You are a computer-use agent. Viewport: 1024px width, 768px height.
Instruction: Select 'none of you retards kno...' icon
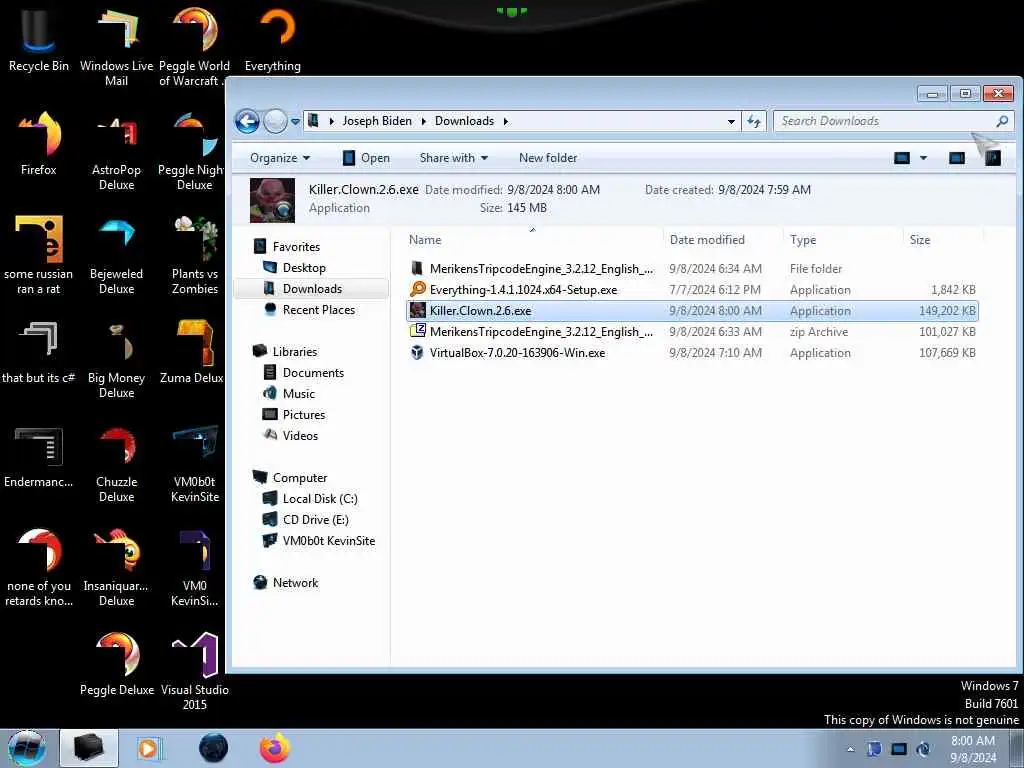pyautogui.click(x=39, y=568)
